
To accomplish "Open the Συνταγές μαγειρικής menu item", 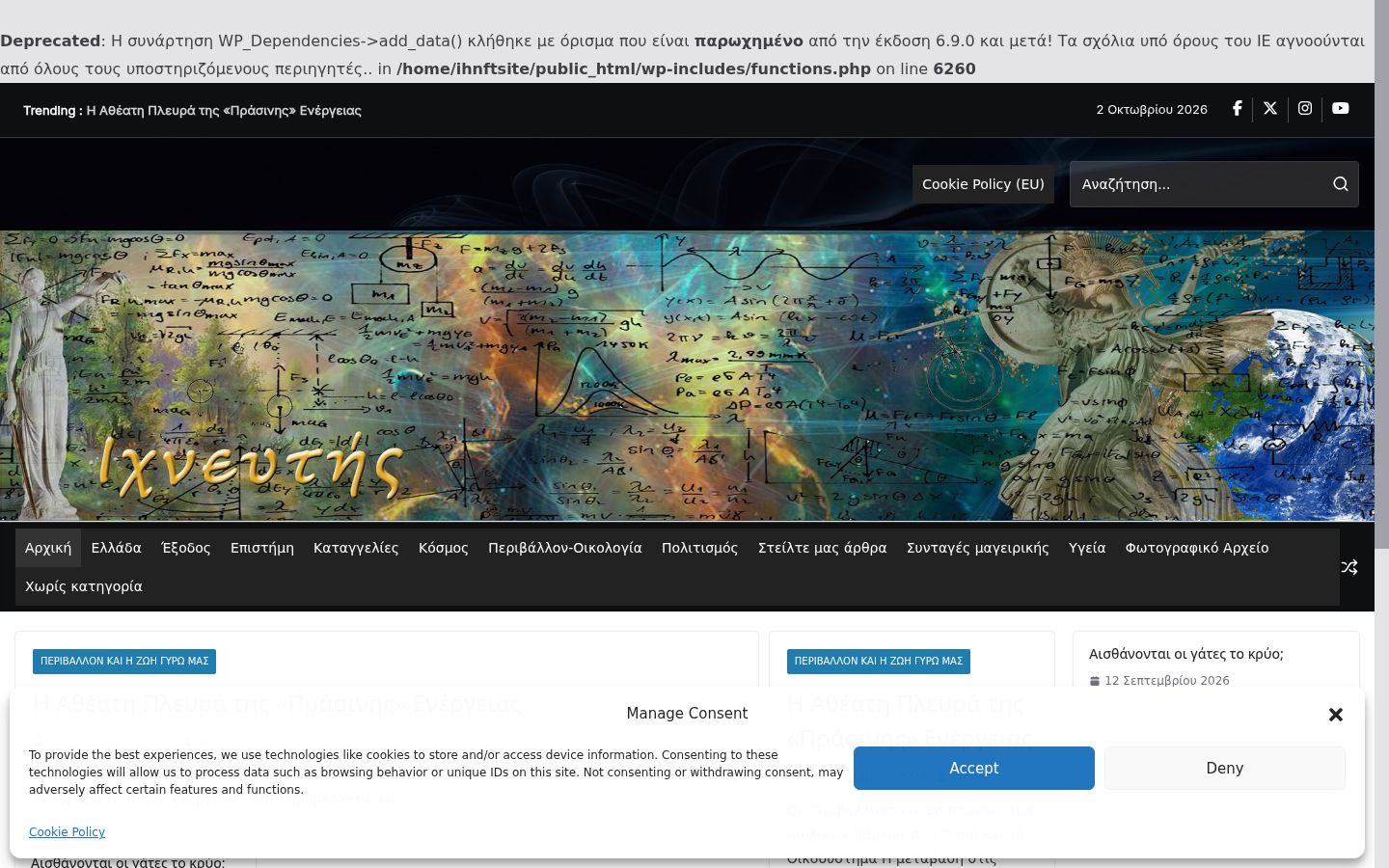I will [978, 548].
